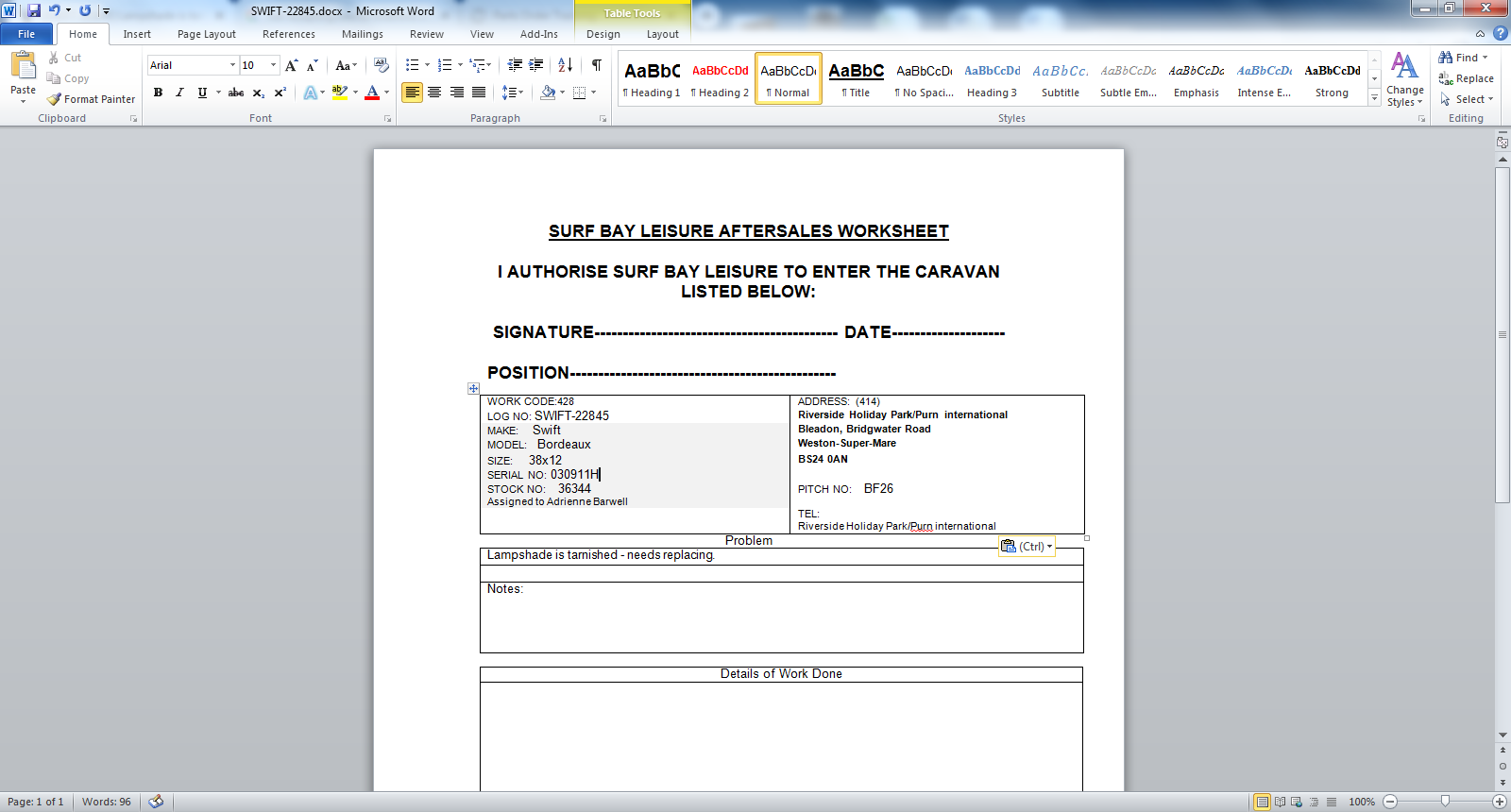The width and height of the screenshot is (1511, 812).
Task: Apply the Title style
Action: pyautogui.click(x=856, y=78)
